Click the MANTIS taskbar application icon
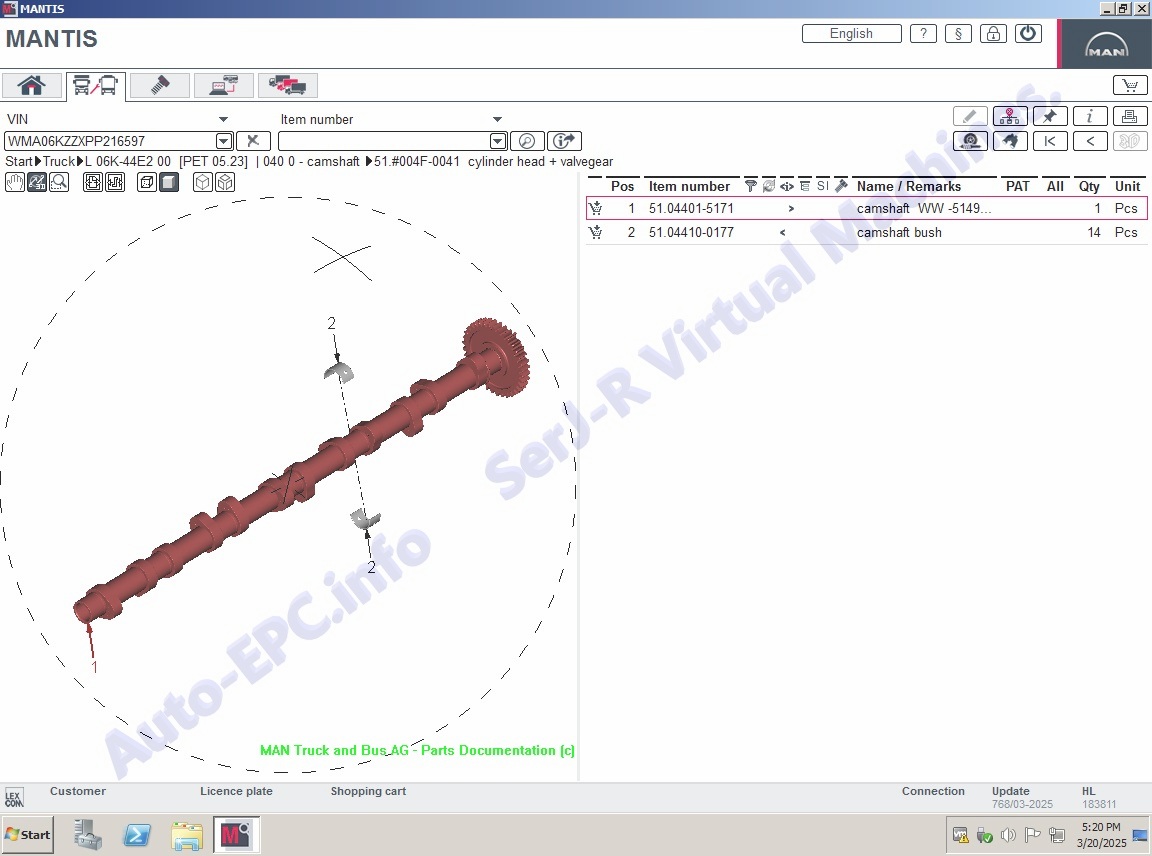The image size is (1152, 856). click(x=236, y=835)
